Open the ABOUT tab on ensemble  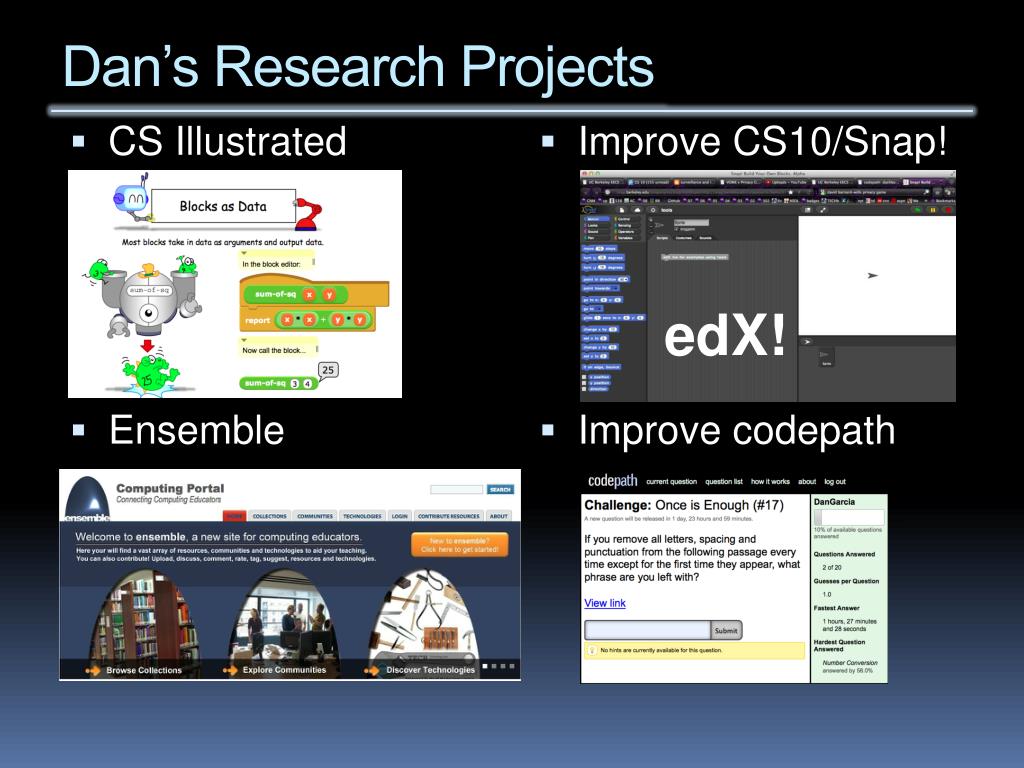coord(499,516)
